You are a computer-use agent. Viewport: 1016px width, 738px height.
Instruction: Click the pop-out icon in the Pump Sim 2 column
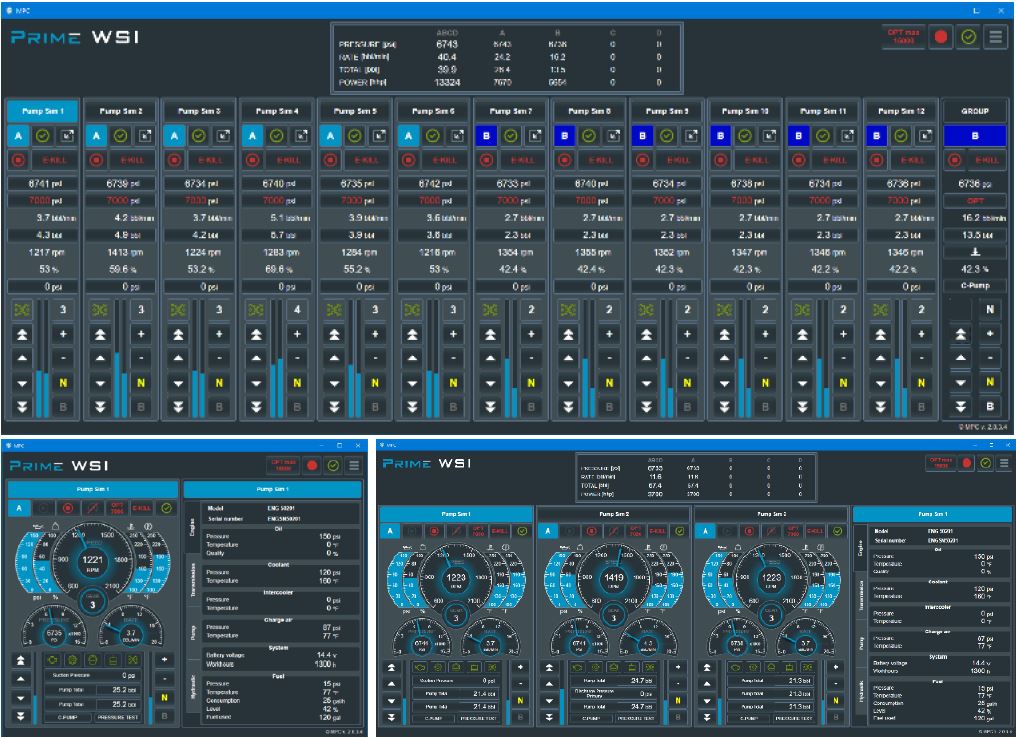click(146, 135)
